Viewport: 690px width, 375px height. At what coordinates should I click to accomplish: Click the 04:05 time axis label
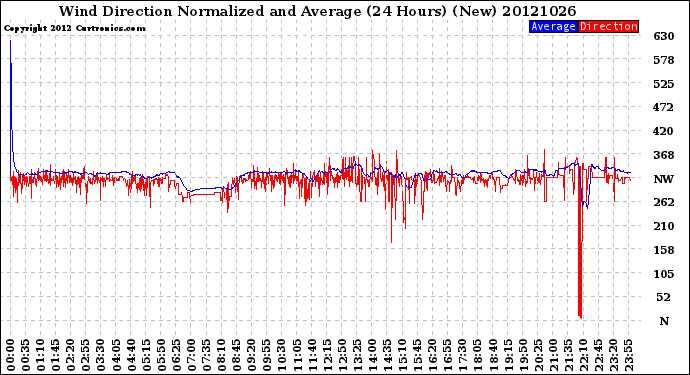(x=116, y=355)
